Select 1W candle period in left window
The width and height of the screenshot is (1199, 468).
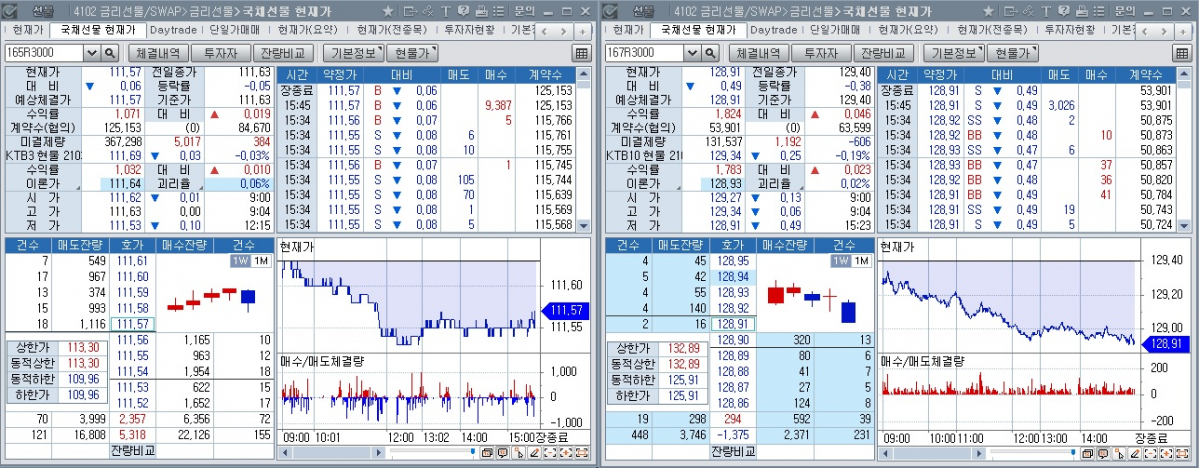(x=241, y=261)
